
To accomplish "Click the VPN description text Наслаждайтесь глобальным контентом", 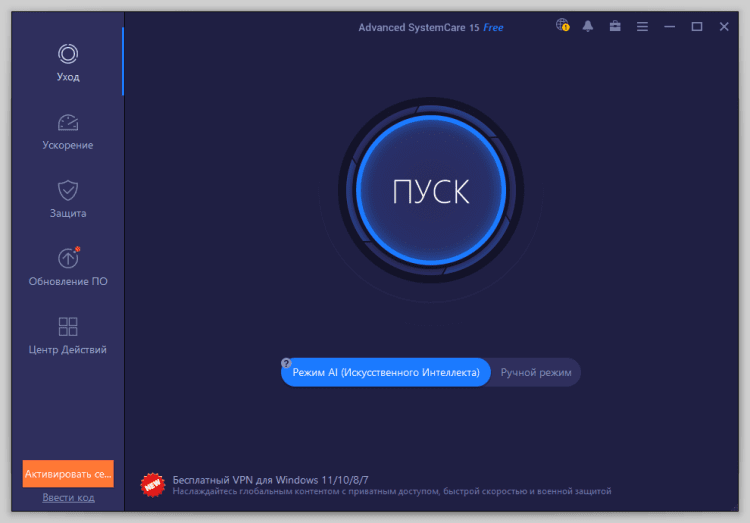I will (x=392, y=491).
